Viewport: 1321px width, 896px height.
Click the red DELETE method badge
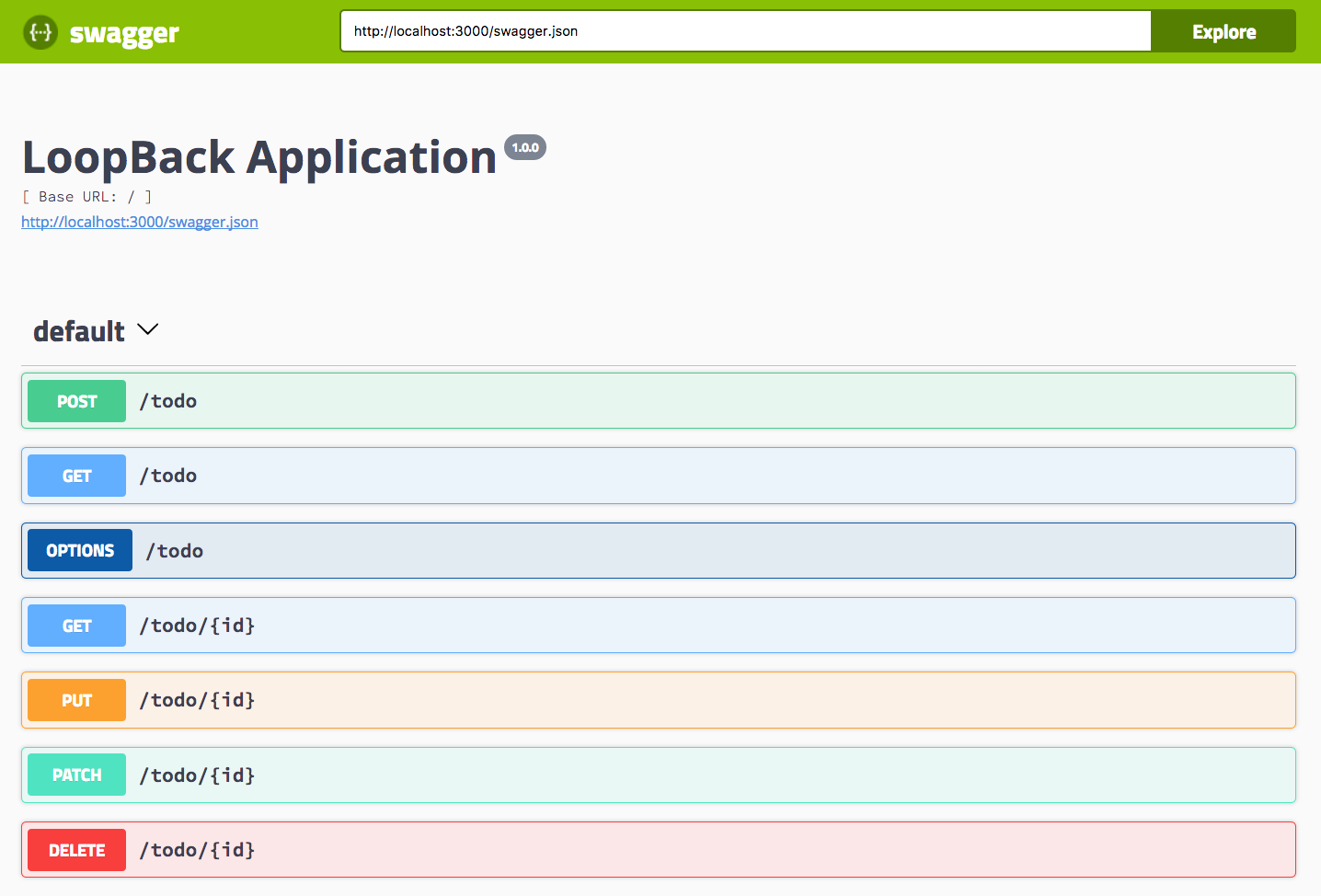point(76,850)
